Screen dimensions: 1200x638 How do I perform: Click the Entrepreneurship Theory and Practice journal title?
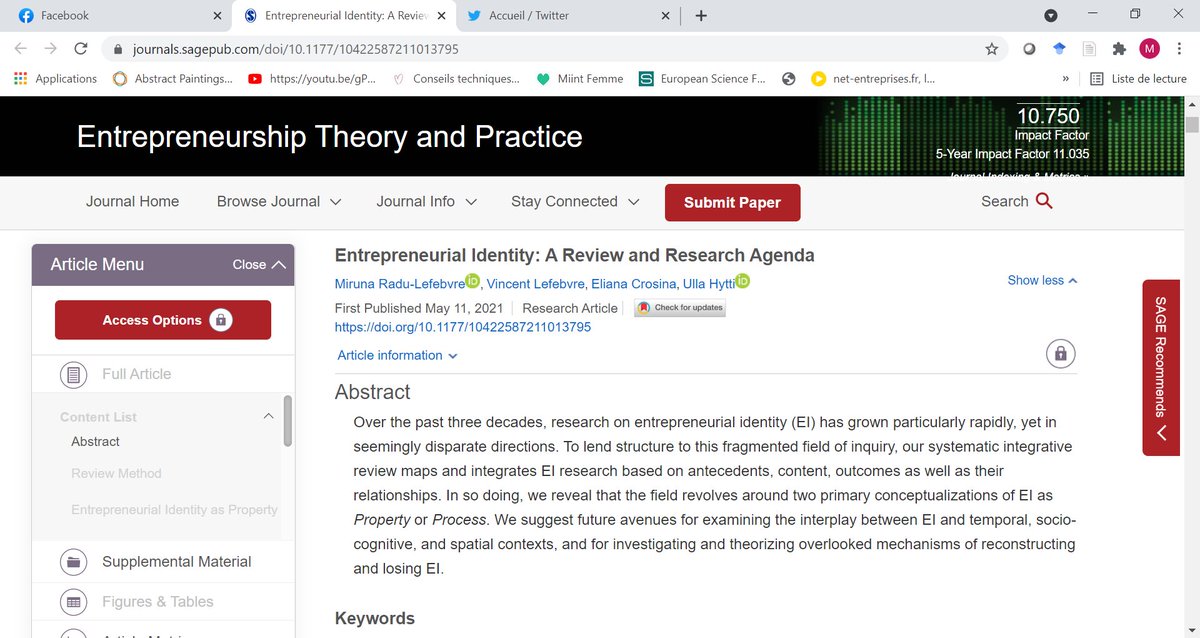[329, 137]
